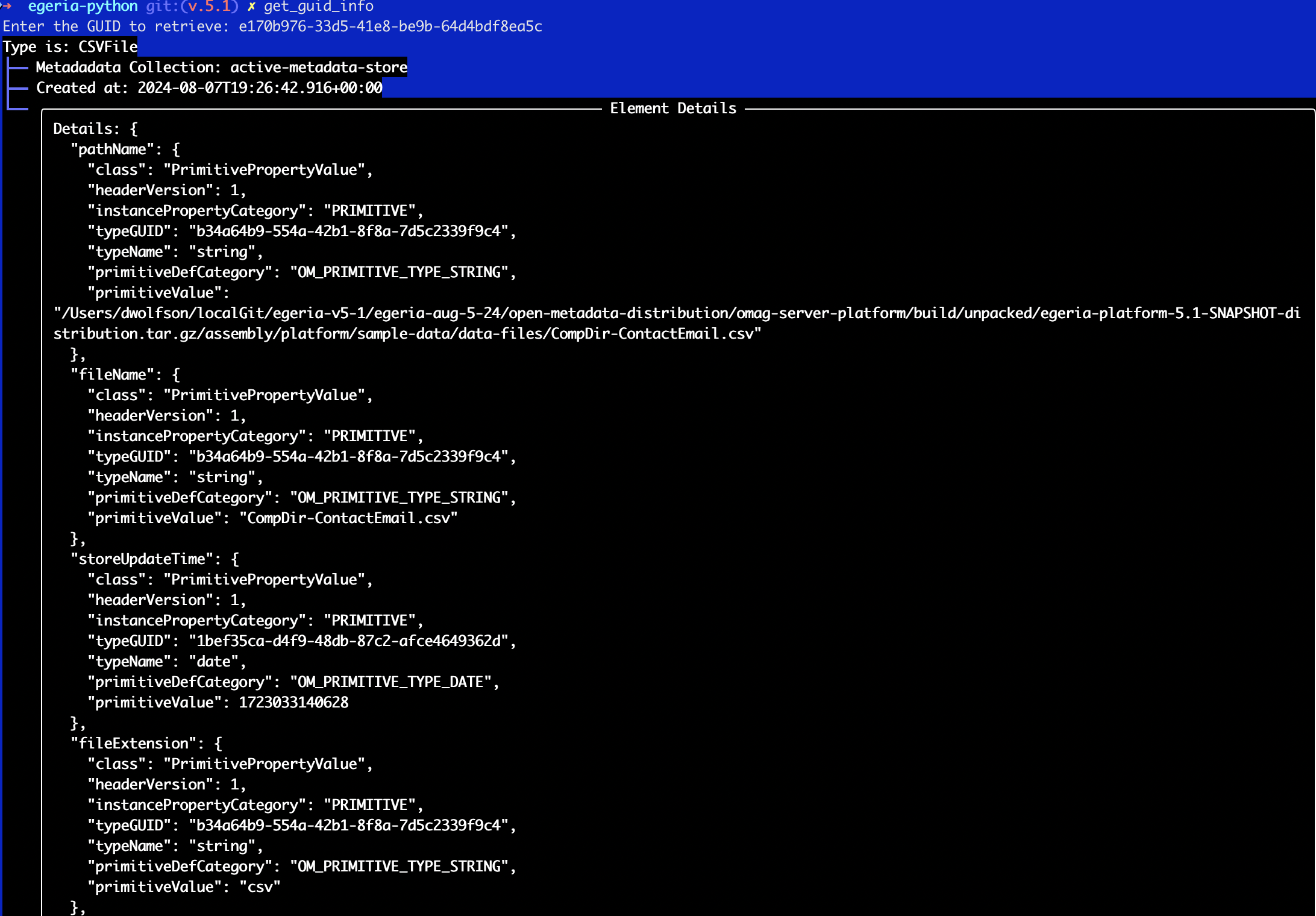The height and width of the screenshot is (916, 1316).
Task: Click the "fileExtension" key
Action: click(x=133, y=744)
